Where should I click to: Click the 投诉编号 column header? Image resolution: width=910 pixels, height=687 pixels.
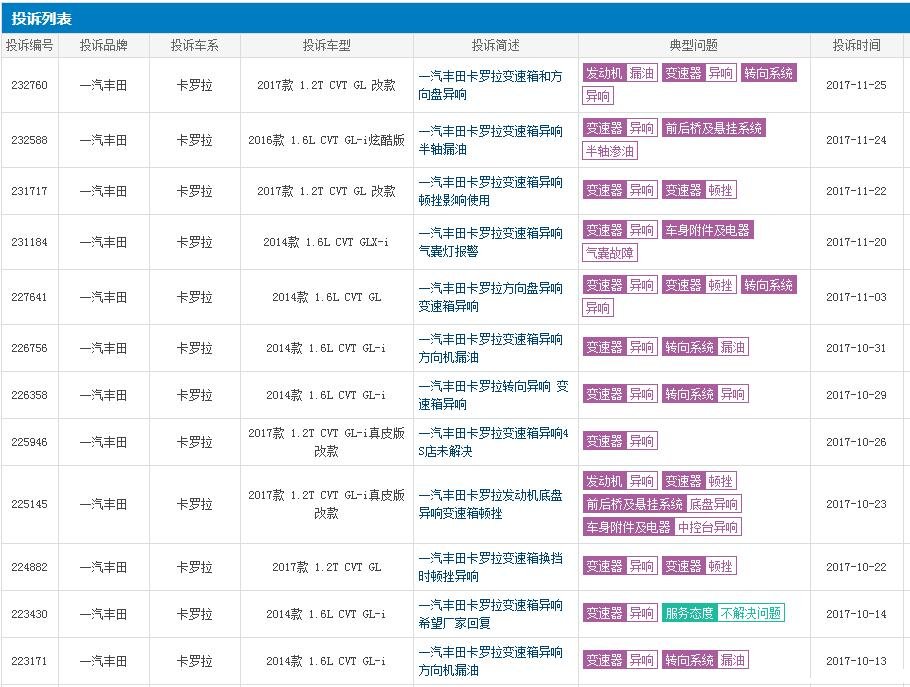click(x=30, y=45)
